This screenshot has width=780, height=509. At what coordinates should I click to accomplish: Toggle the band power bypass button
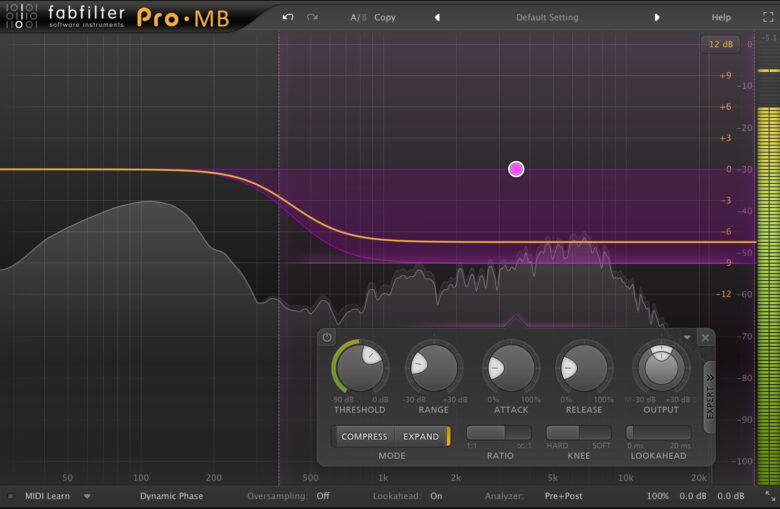pos(327,337)
